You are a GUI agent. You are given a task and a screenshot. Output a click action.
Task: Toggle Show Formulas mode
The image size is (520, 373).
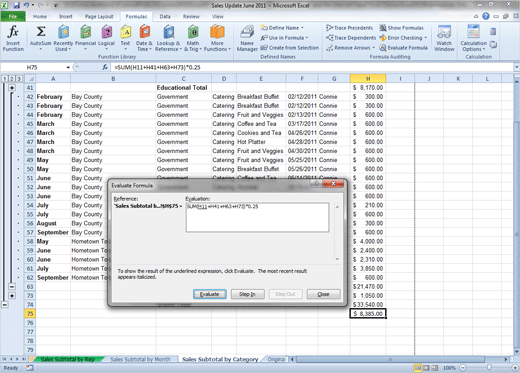(x=402, y=28)
